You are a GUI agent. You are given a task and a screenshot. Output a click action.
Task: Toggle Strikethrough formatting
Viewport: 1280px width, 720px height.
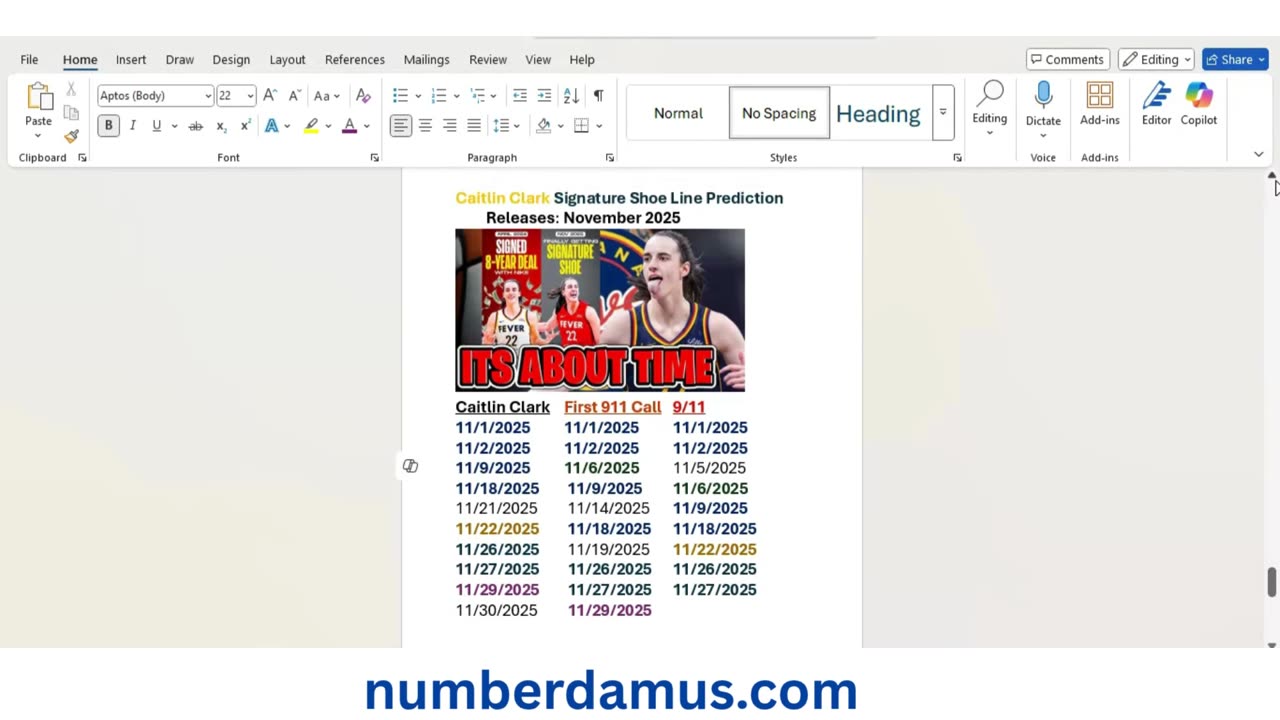click(x=196, y=125)
